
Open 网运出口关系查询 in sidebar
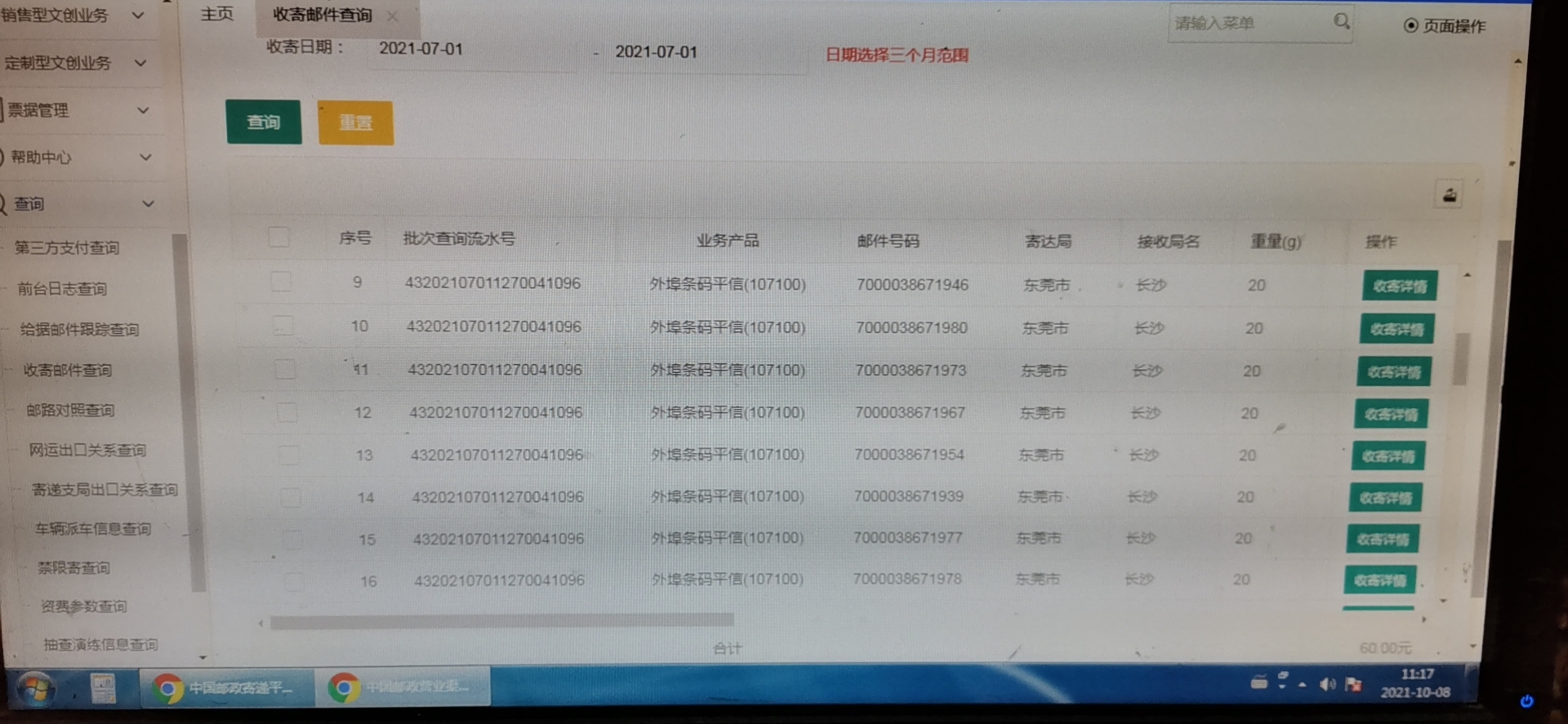tap(87, 450)
